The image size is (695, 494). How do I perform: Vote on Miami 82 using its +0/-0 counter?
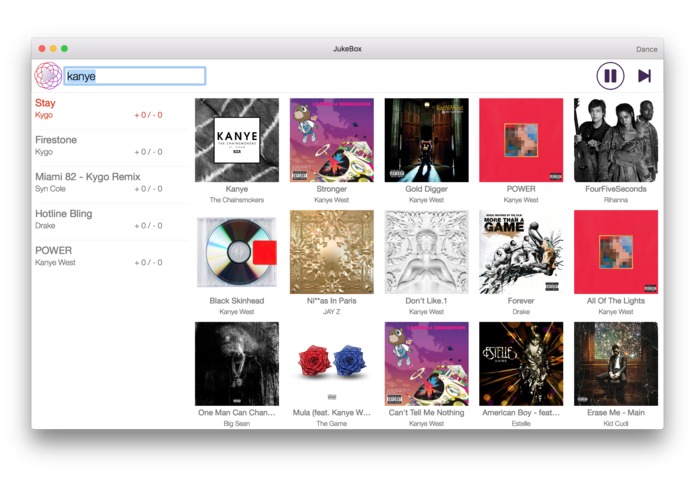click(148, 189)
